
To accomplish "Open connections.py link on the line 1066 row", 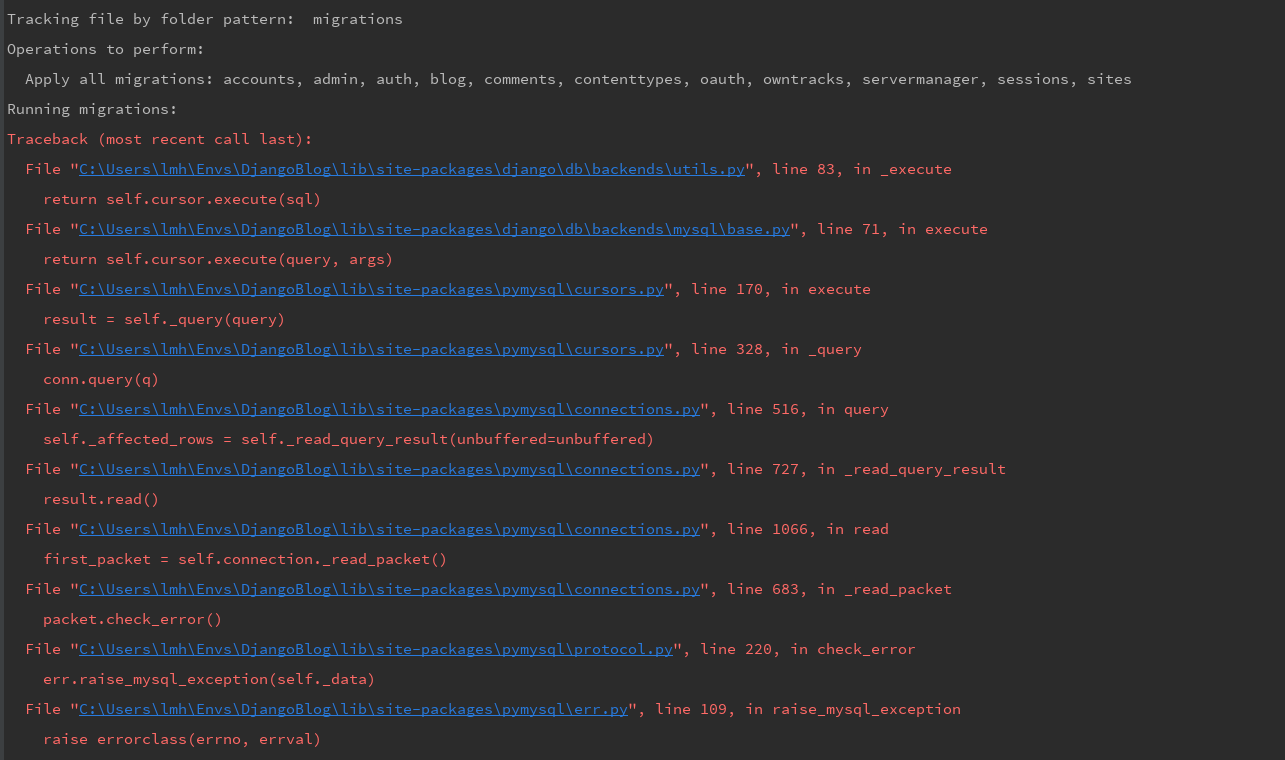I will coord(390,529).
